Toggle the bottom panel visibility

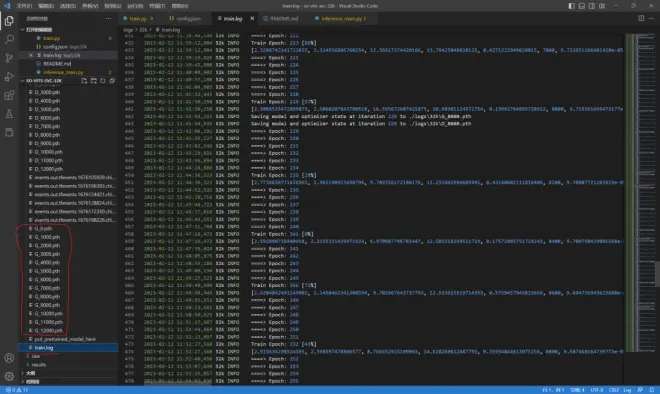(581, 6)
